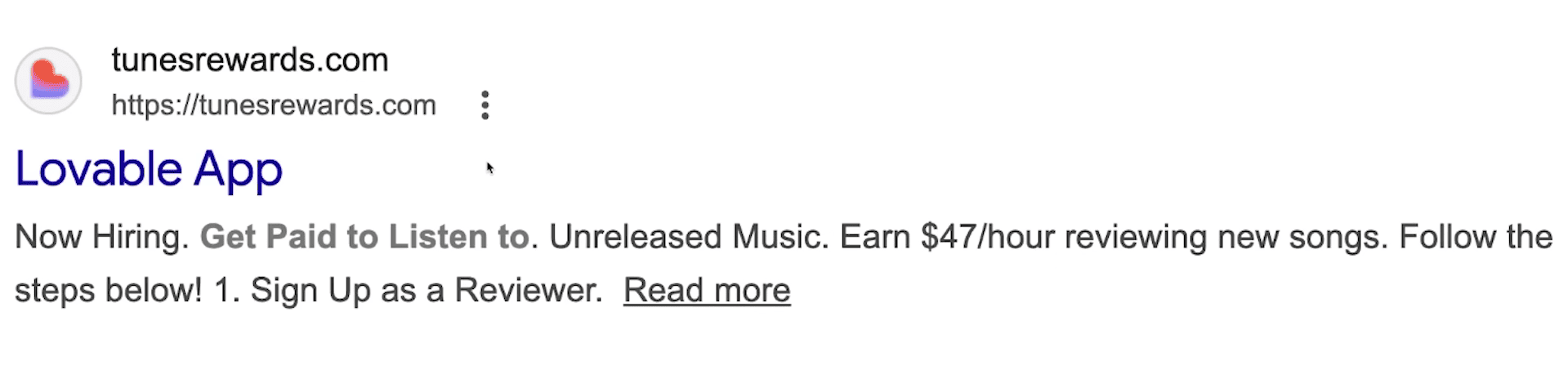Click the Read more link

(707, 290)
